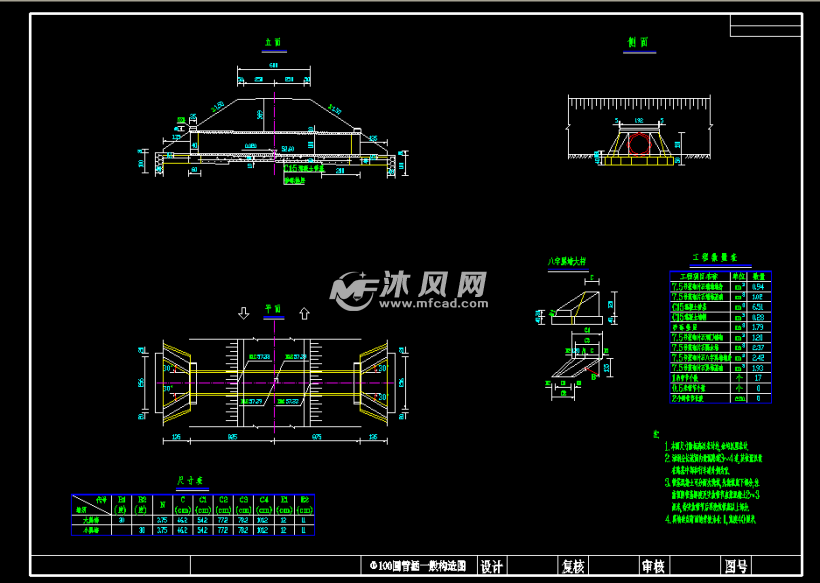Click the 八字翼墙大样 detail title
The height and width of the screenshot is (583, 820).
[x=566, y=261]
